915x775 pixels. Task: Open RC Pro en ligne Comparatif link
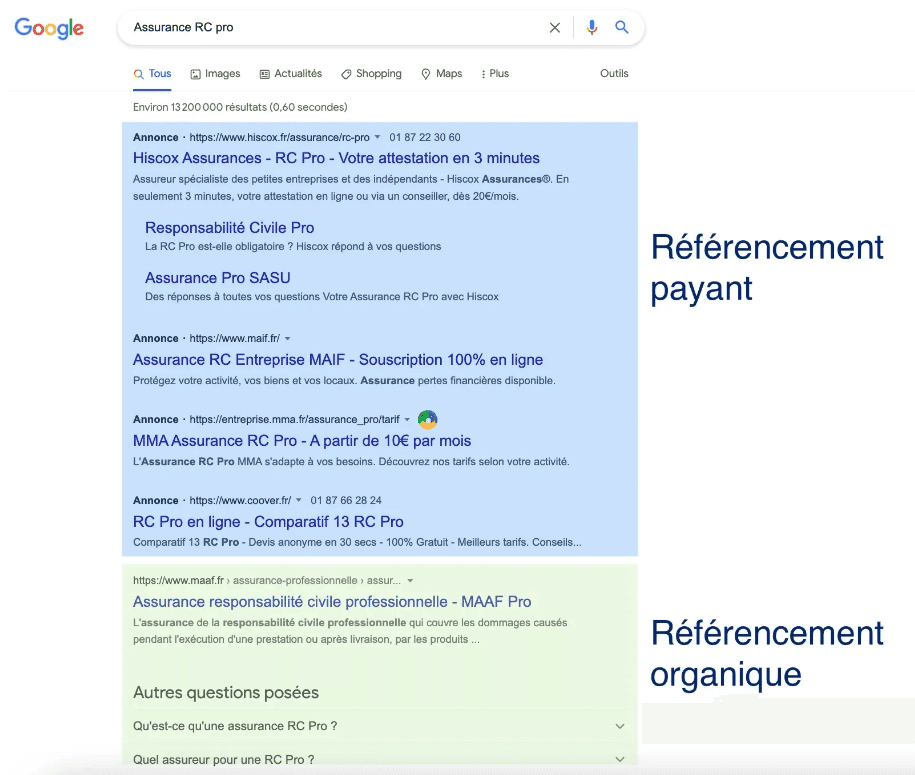click(x=268, y=522)
